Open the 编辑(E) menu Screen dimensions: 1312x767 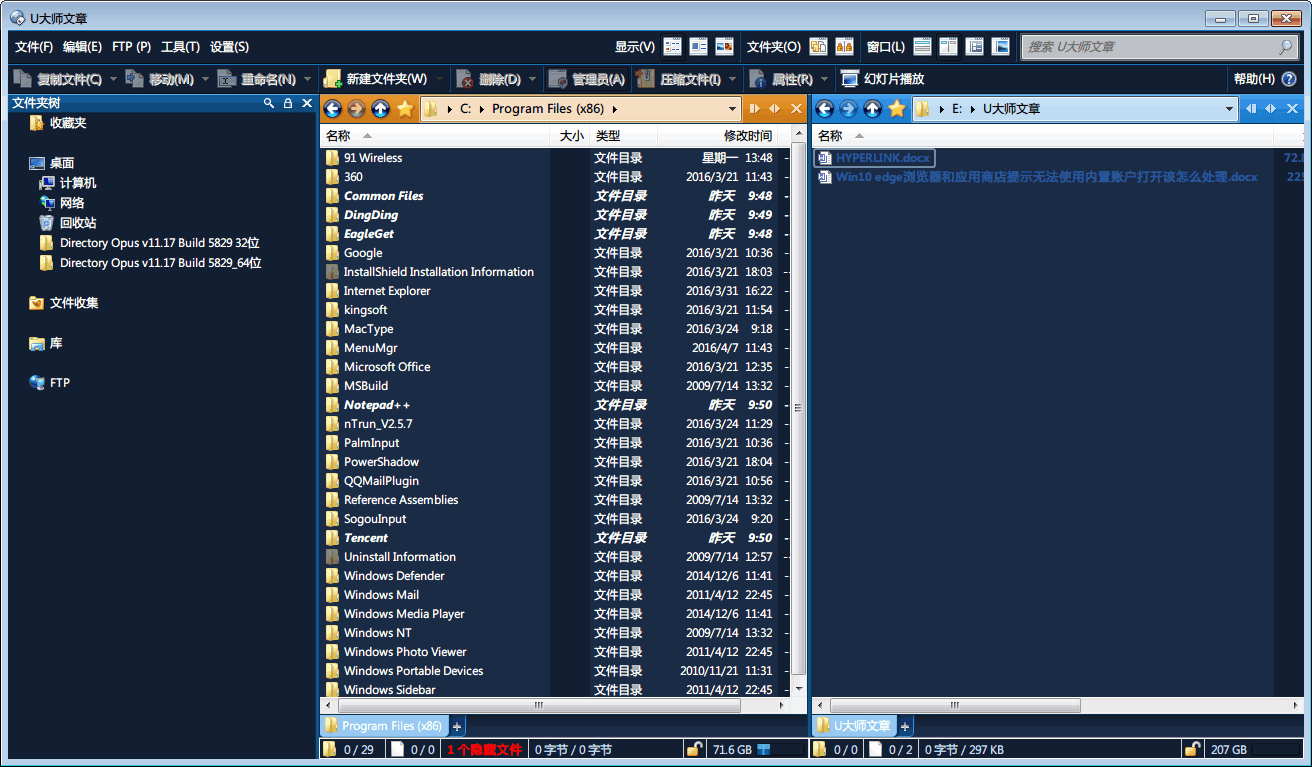click(x=82, y=47)
